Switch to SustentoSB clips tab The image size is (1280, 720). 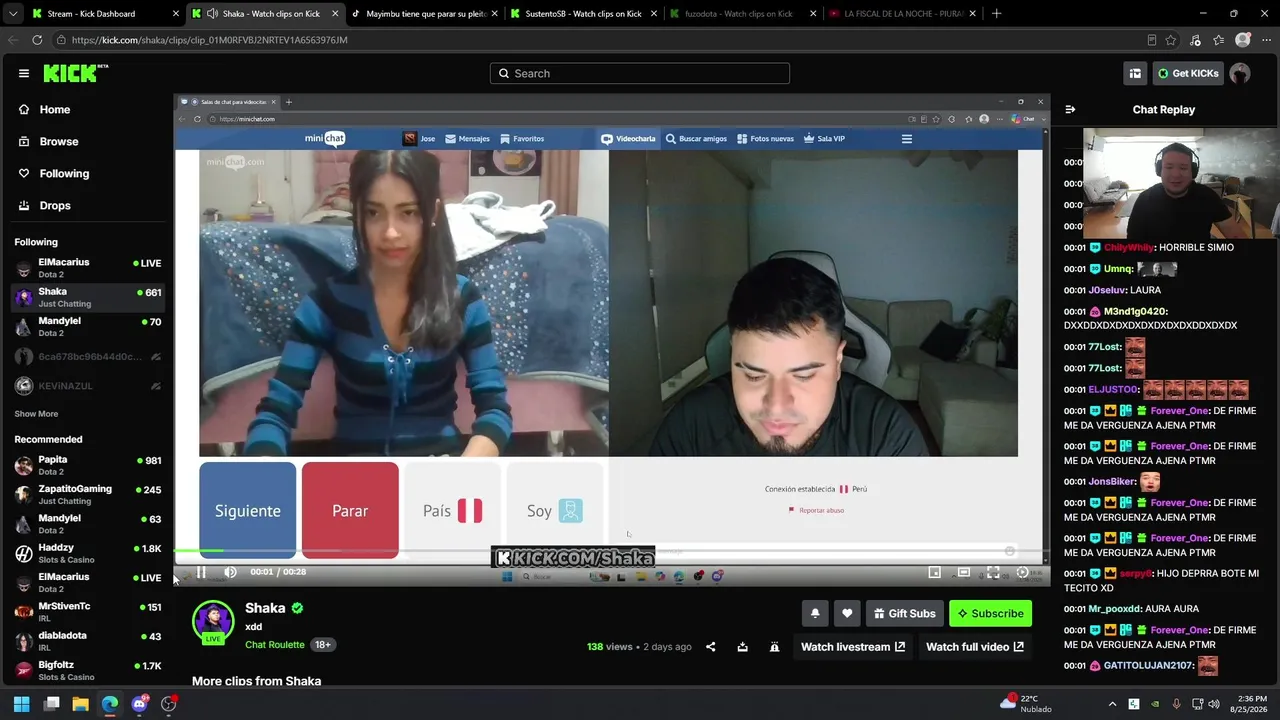583,14
